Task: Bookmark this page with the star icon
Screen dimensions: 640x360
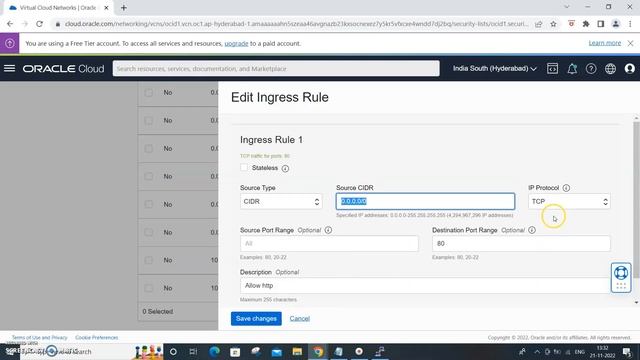Action: [x=553, y=24]
